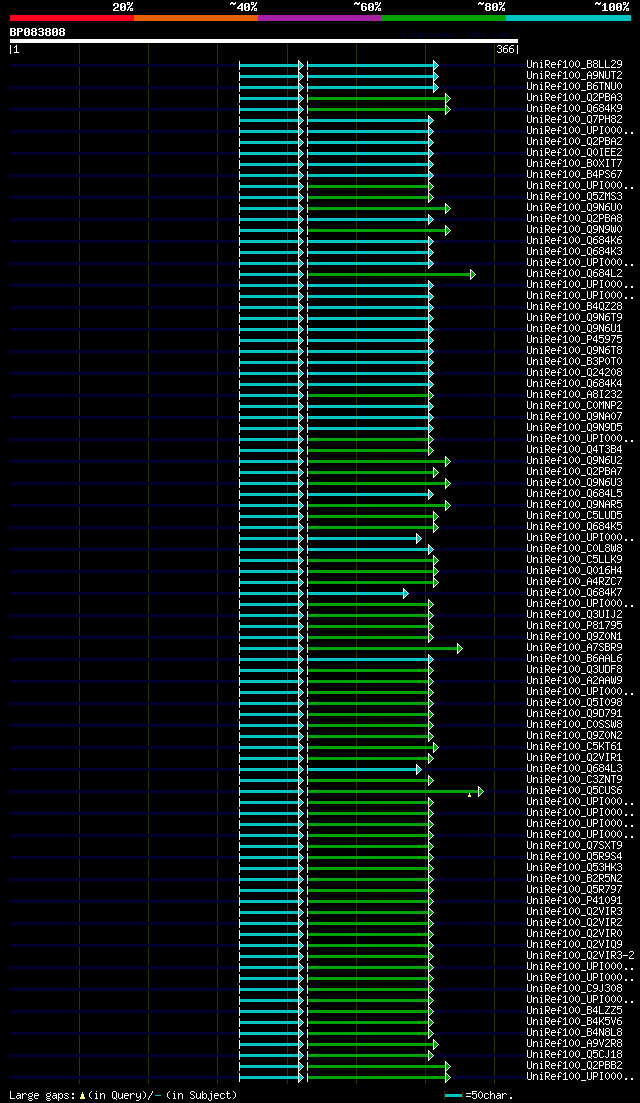Click the UniRef100_Q684K9 label
640x1103 pixels.
574,108
